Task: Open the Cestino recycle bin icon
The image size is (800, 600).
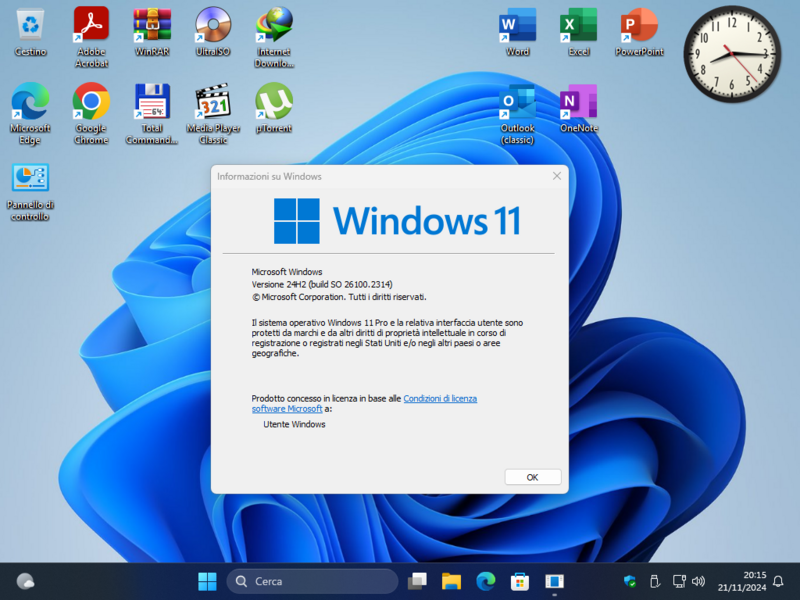Action: click(30, 32)
